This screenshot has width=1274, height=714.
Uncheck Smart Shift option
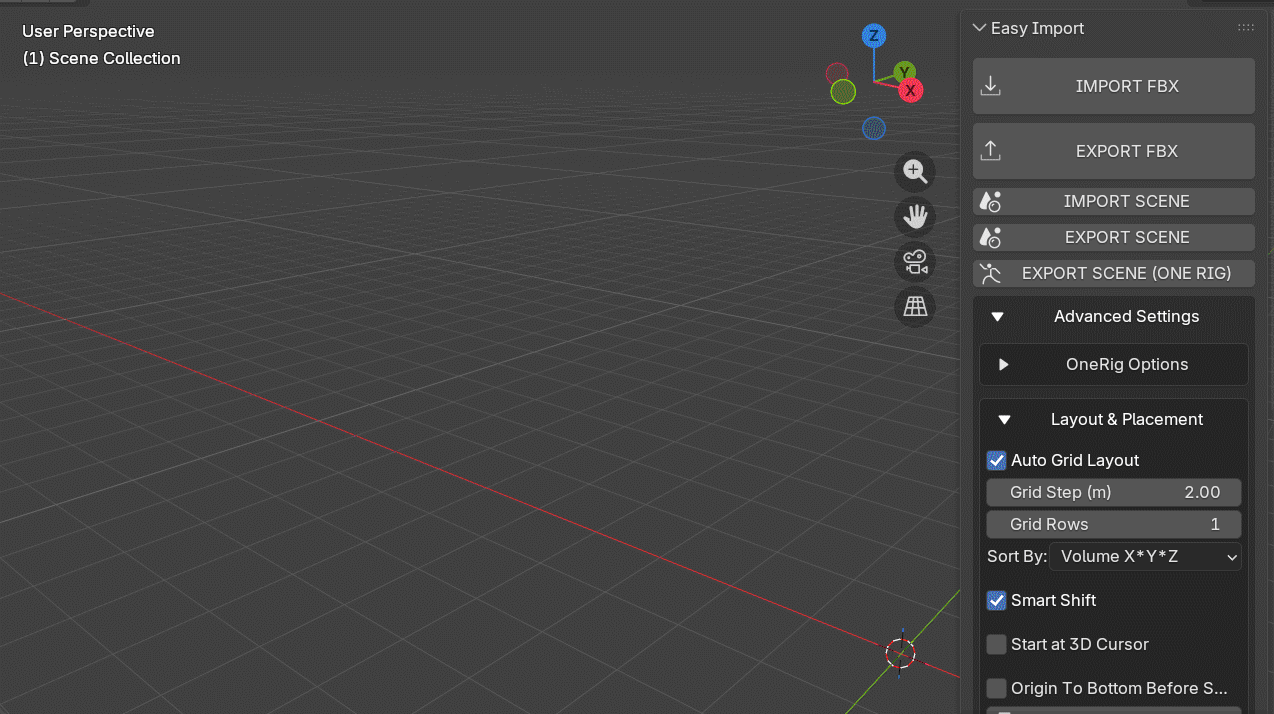(x=996, y=600)
